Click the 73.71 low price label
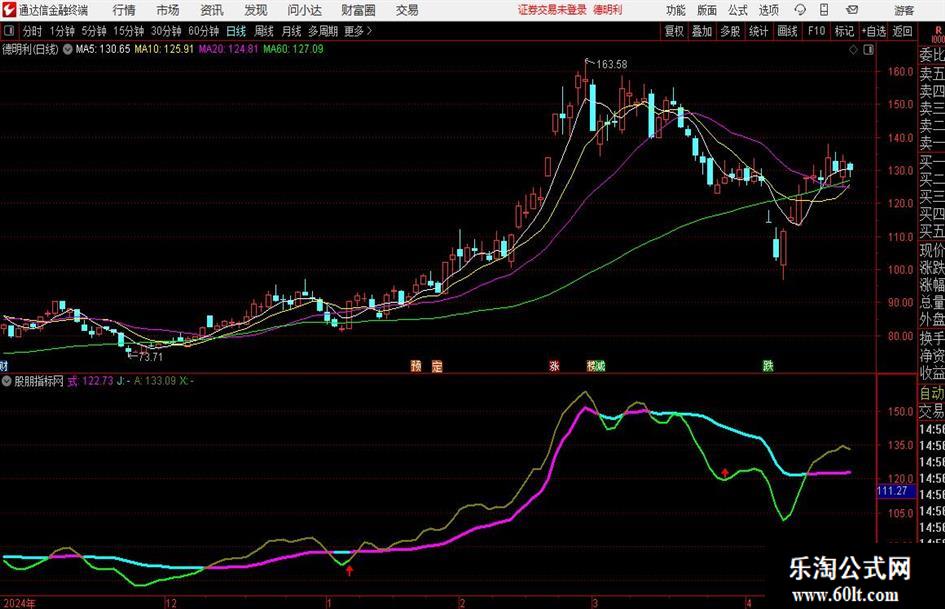The width and height of the screenshot is (945, 609). pos(150,357)
